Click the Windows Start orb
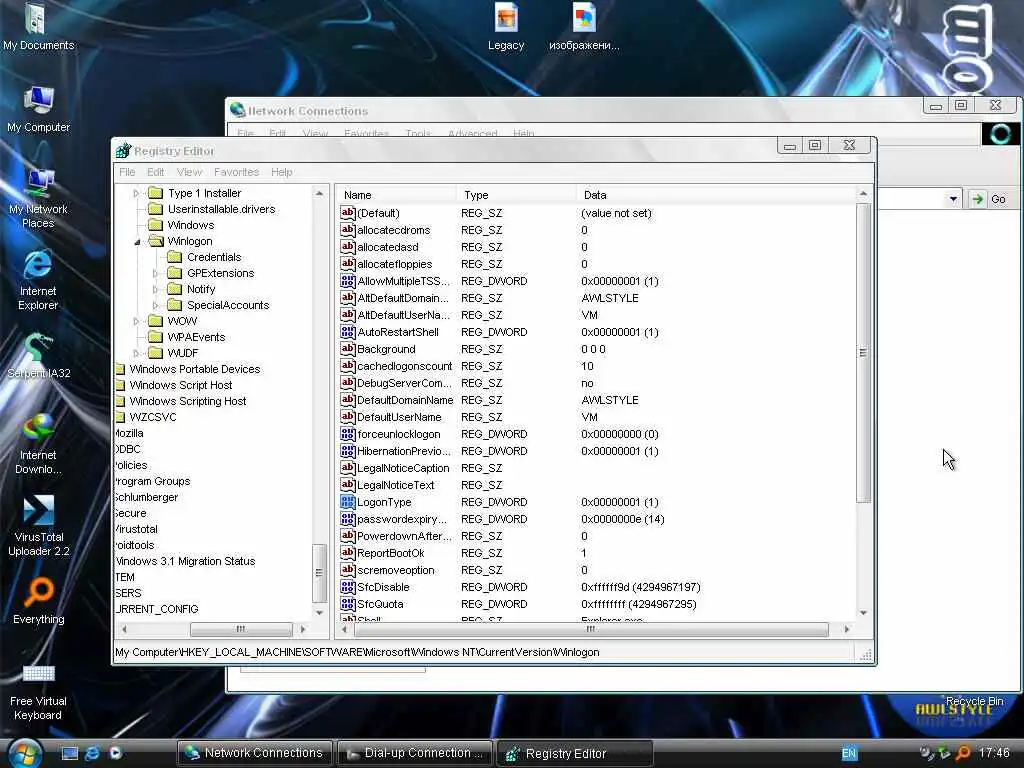This screenshot has height=768, width=1024. coord(25,754)
